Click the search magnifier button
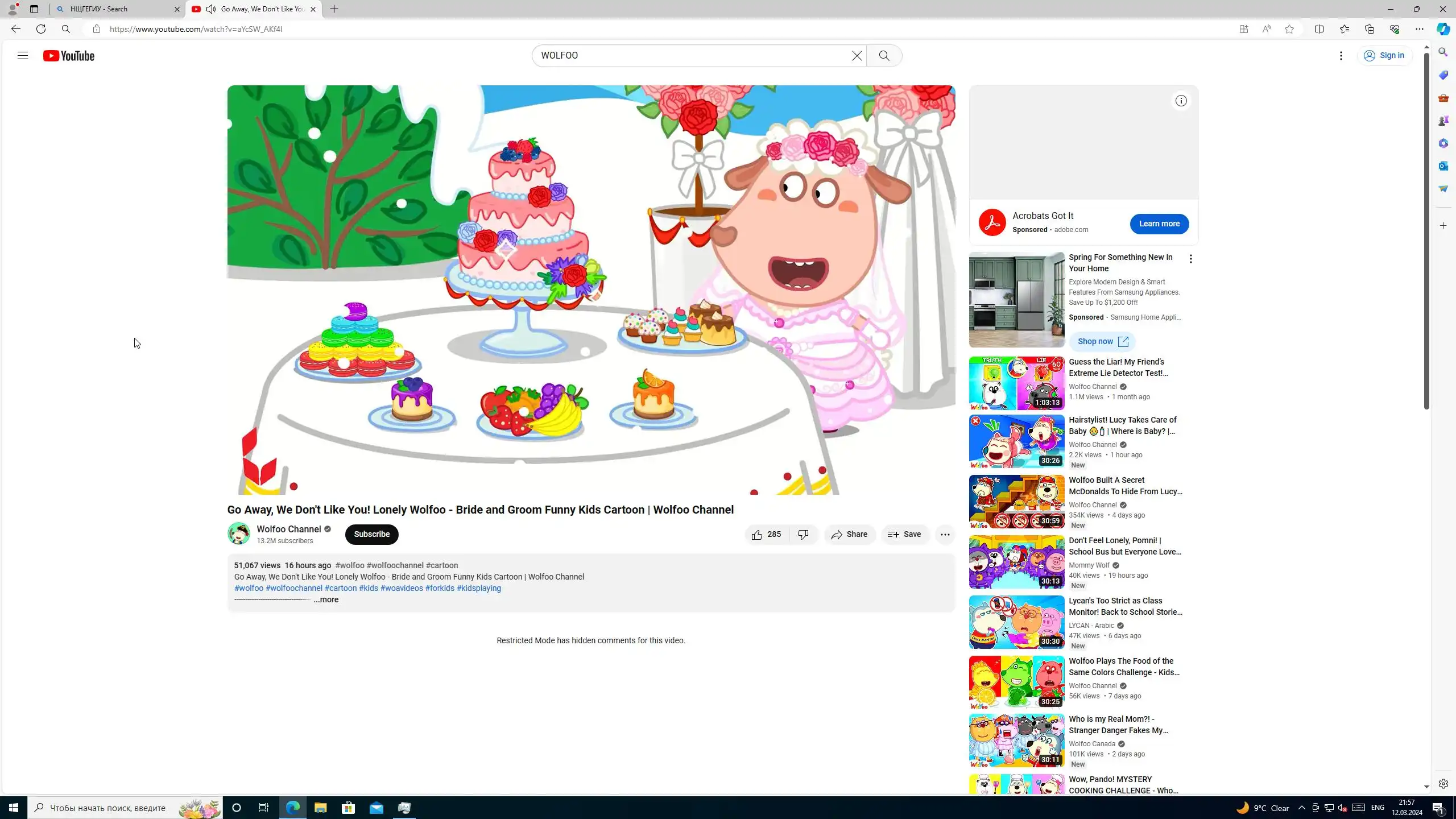The height and width of the screenshot is (819, 1456). coord(884,56)
